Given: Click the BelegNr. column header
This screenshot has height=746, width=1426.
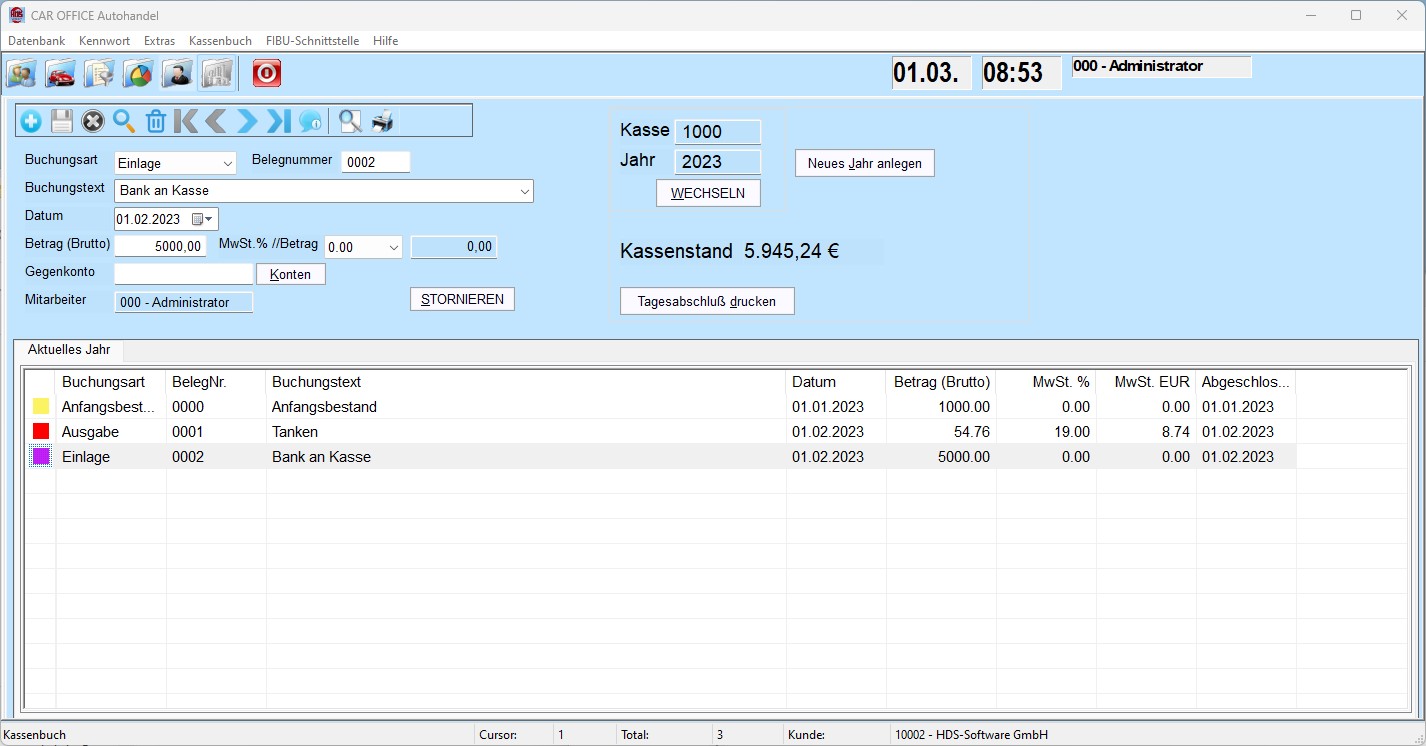Looking at the screenshot, I should click(216, 382).
